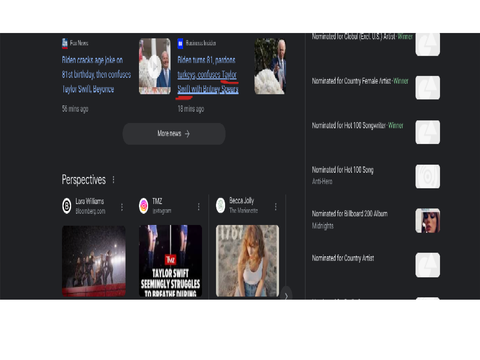
Task: Open the Perspectives section options menu
Action: click(113, 180)
